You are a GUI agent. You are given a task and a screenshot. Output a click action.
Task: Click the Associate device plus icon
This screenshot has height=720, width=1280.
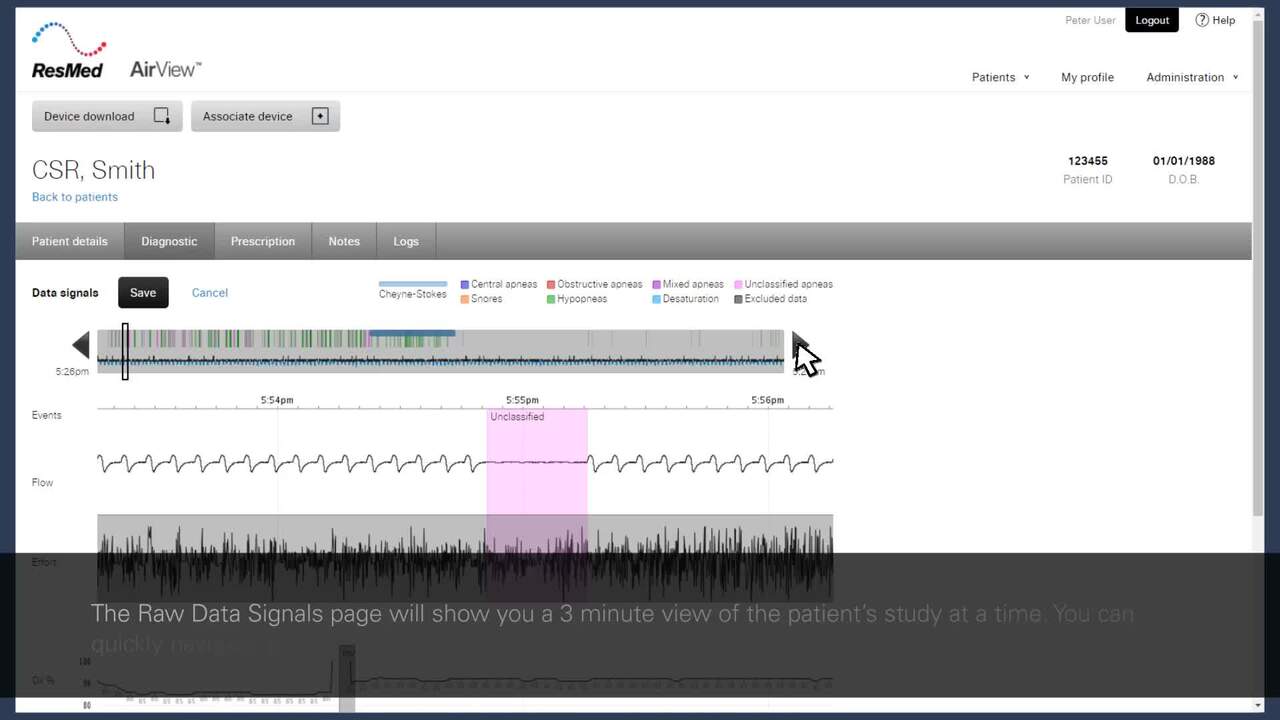[320, 116]
